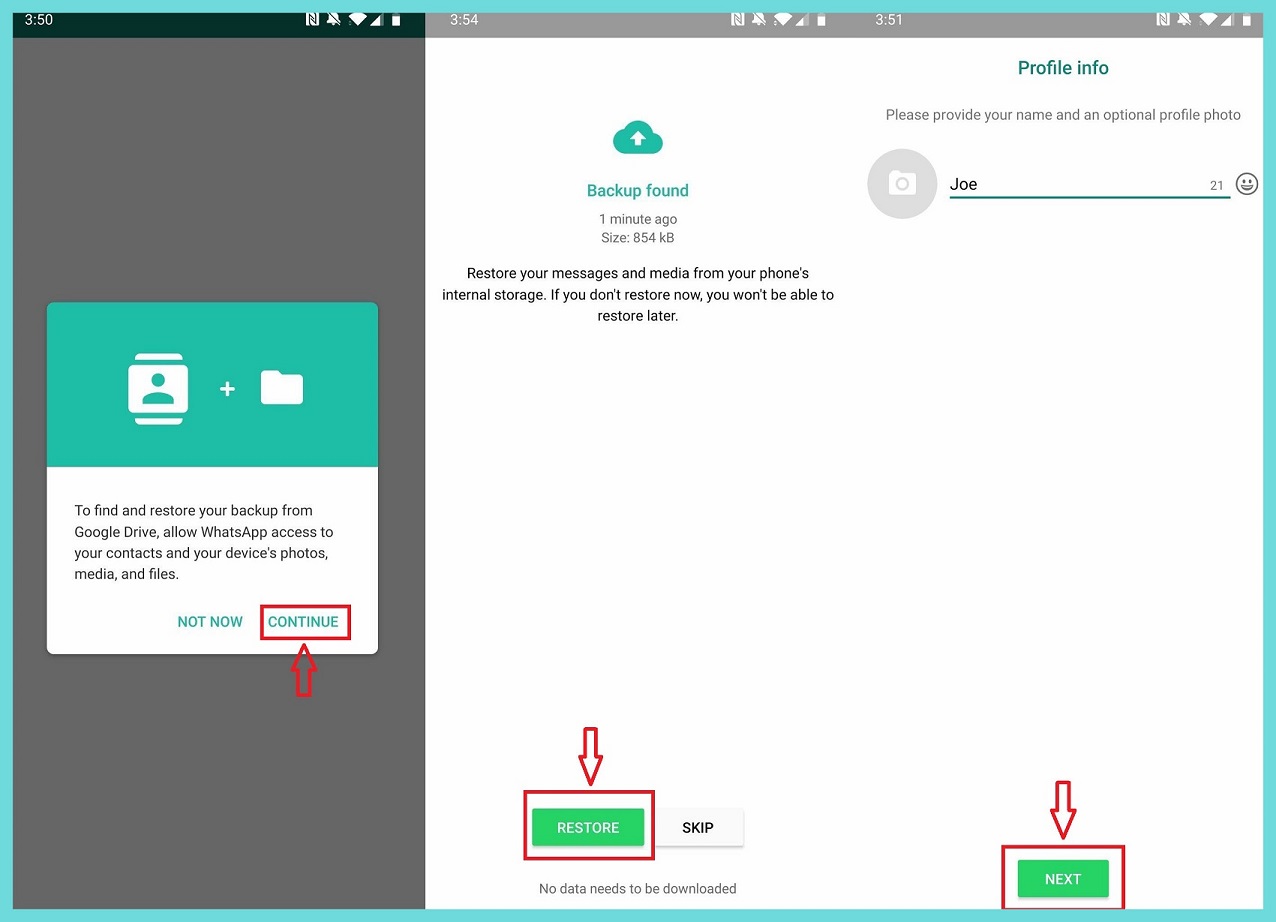Tap NOT NOW in the permission dialog
This screenshot has height=922, width=1276.
coord(210,622)
